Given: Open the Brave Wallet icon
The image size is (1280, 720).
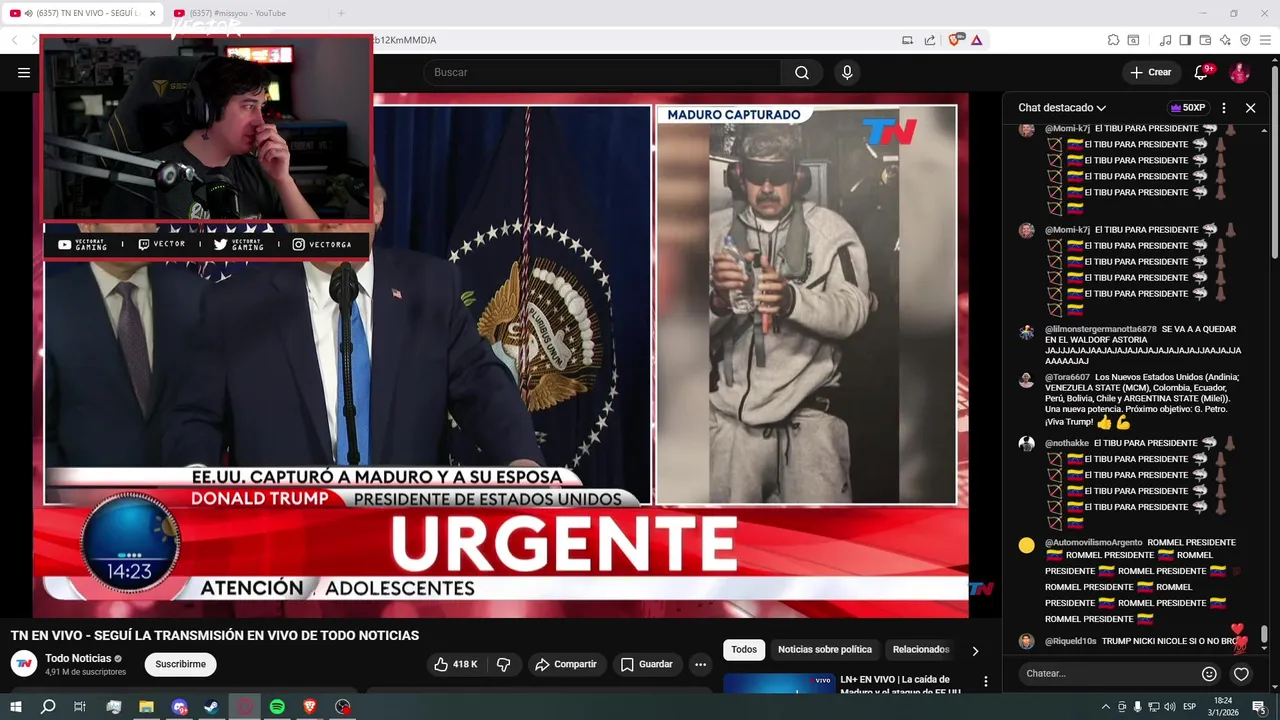Looking at the screenshot, I should (x=1205, y=40).
